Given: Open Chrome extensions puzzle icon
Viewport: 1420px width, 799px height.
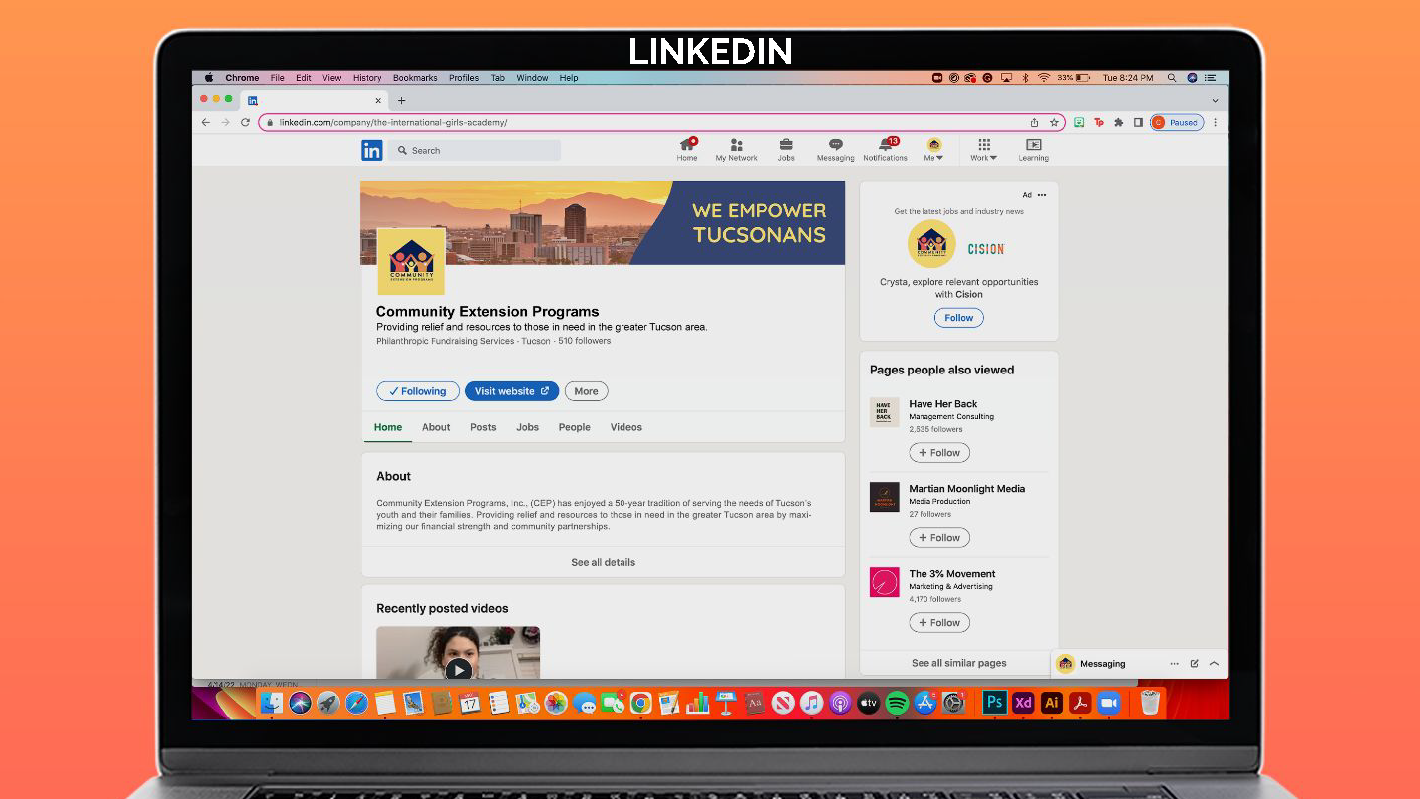Looking at the screenshot, I should click(1119, 123).
